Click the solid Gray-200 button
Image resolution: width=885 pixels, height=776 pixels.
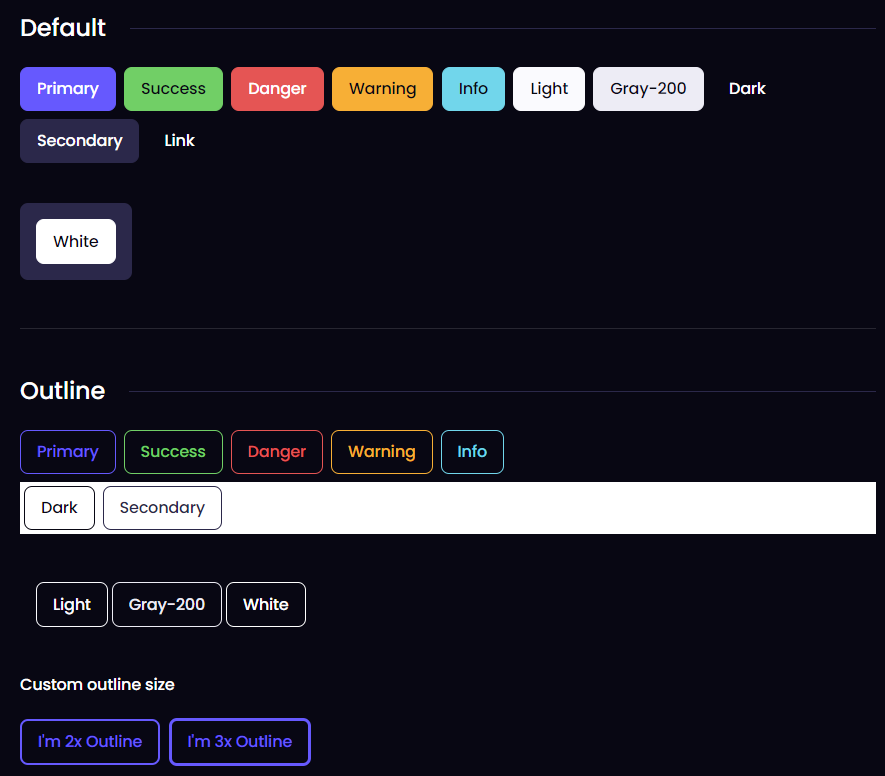point(648,89)
